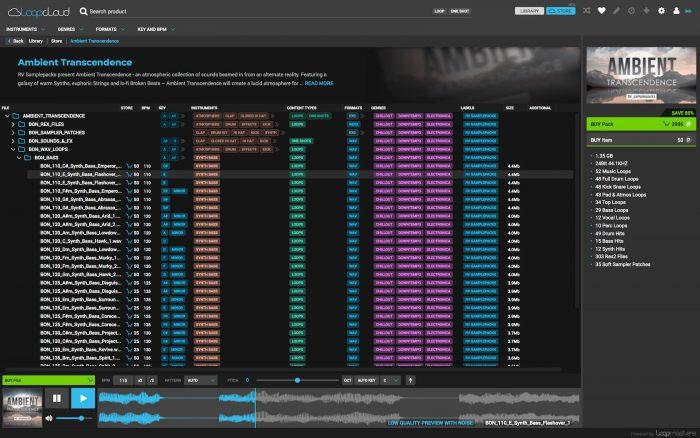Click the Loopcloud logo
Screen dimensions: 700x438
(x=38, y=11)
